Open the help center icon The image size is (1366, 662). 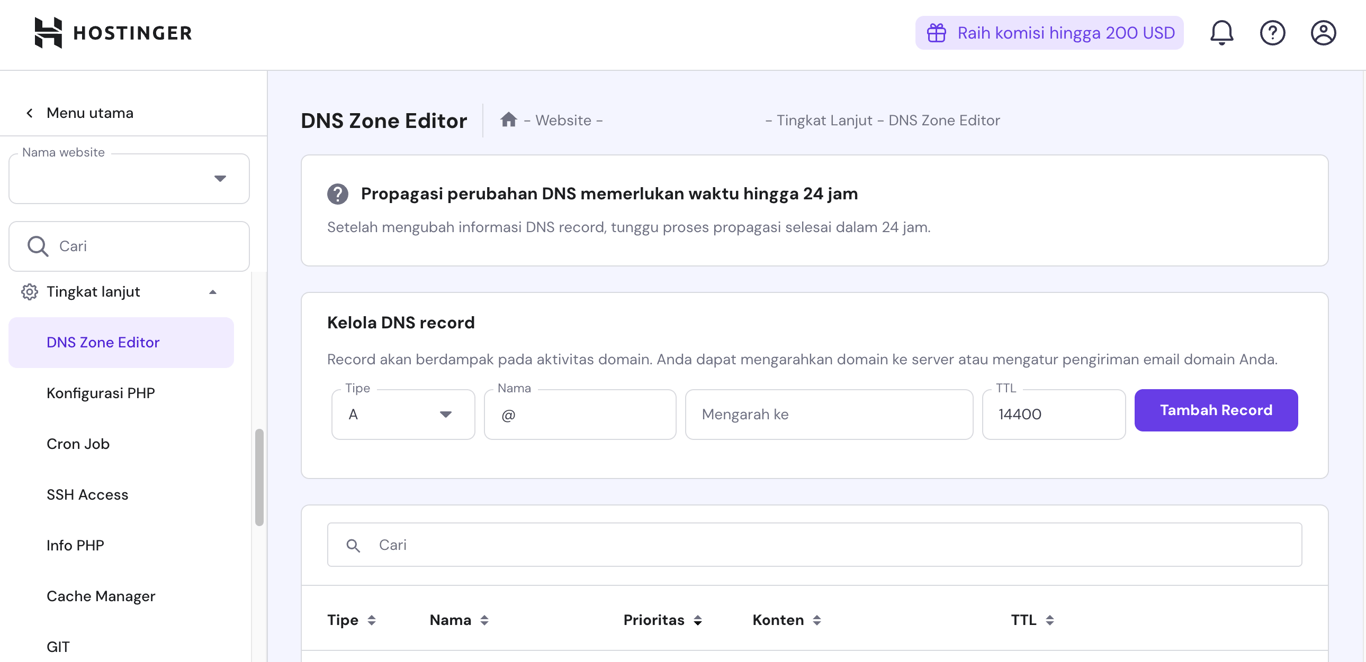click(1272, 32)
